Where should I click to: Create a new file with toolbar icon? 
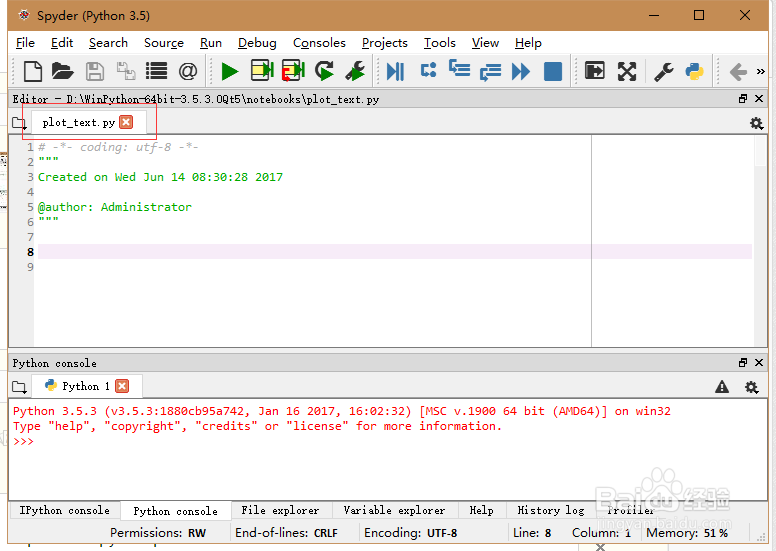point(33,71)
